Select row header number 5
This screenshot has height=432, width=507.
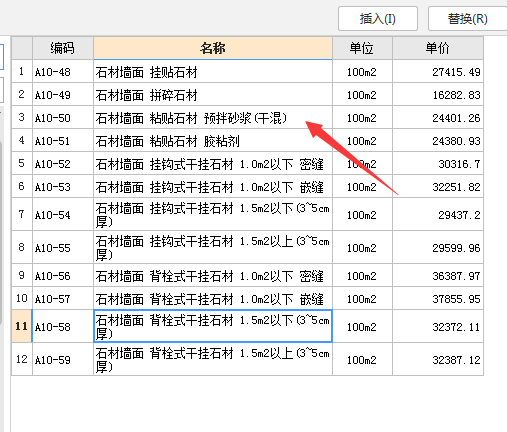[22, 164]
